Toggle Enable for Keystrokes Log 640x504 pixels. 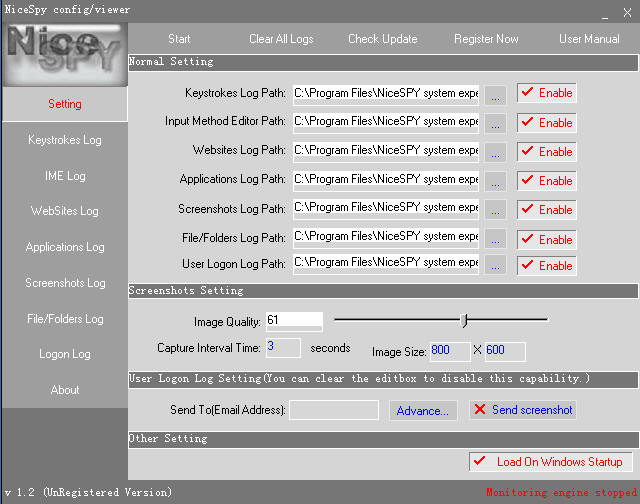[547, 93]
